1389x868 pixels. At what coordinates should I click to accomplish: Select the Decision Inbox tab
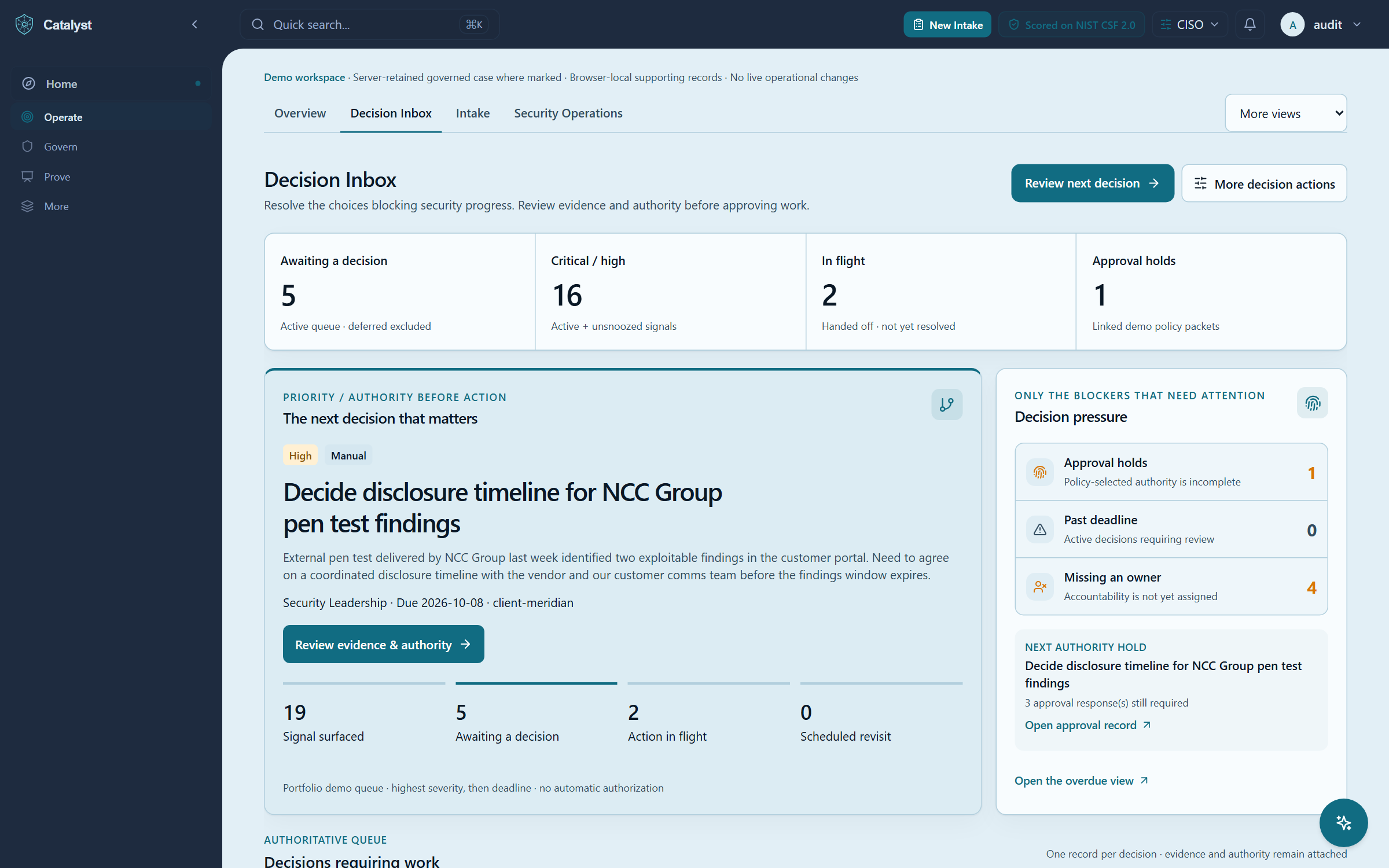(x=391, y=113)
